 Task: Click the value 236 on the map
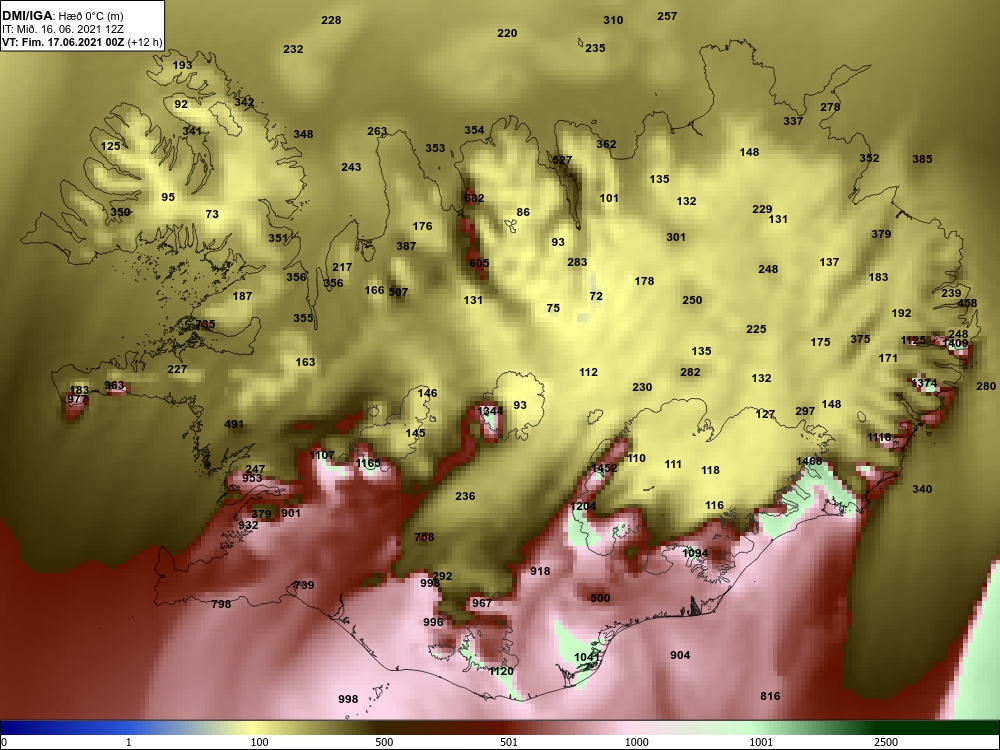tap(465, 496)
